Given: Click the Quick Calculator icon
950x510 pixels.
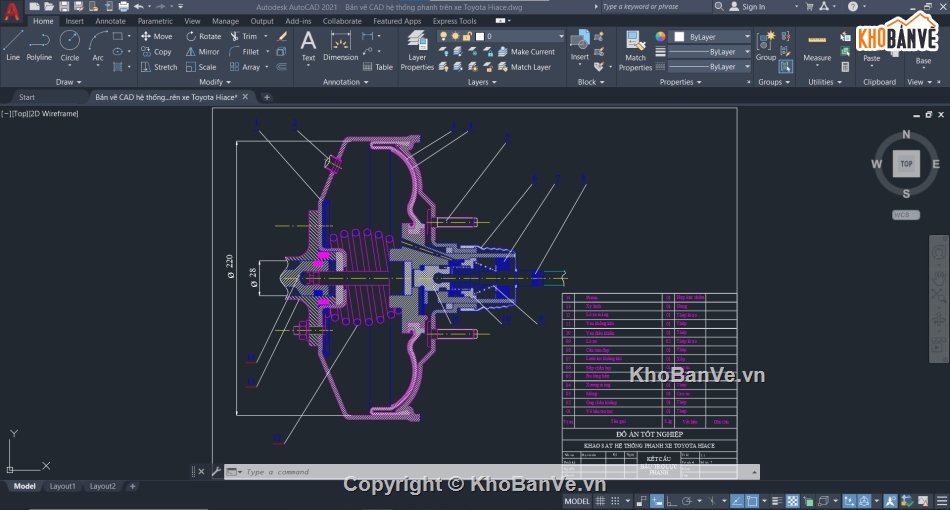Looking at the screenshot, I should coord(845,67).
